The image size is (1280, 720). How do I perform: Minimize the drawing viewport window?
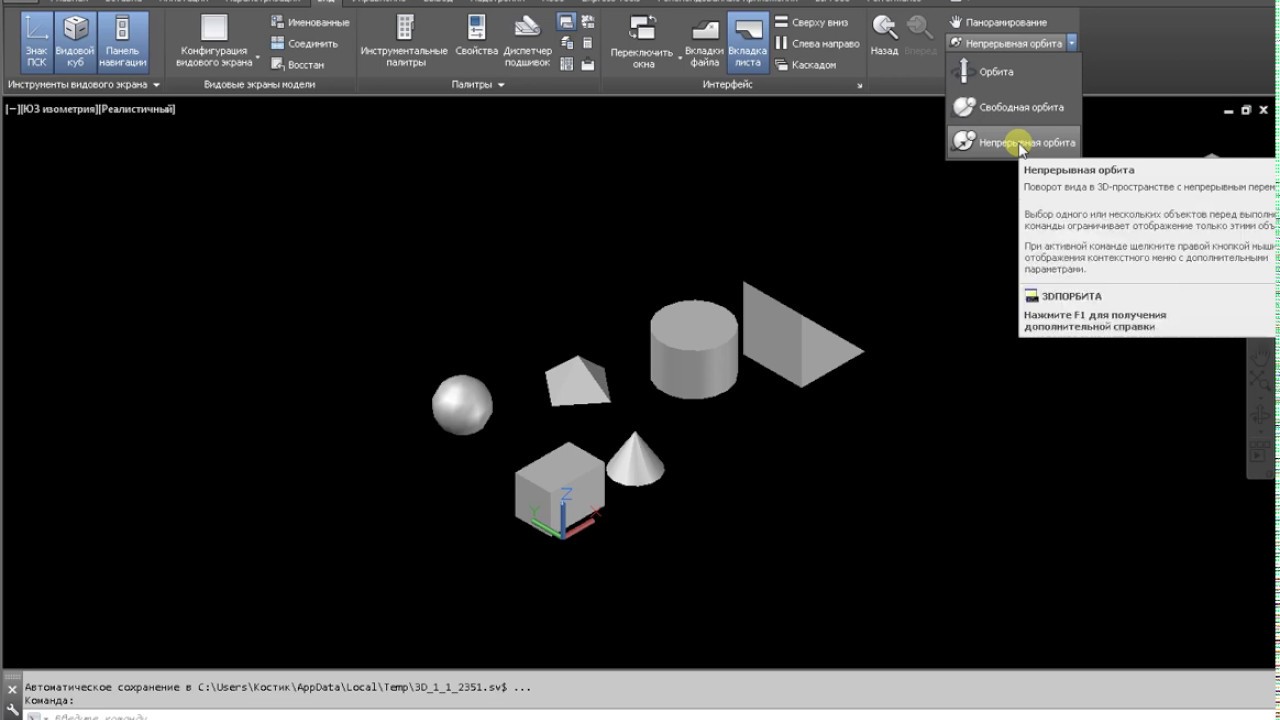(1228, 111)
